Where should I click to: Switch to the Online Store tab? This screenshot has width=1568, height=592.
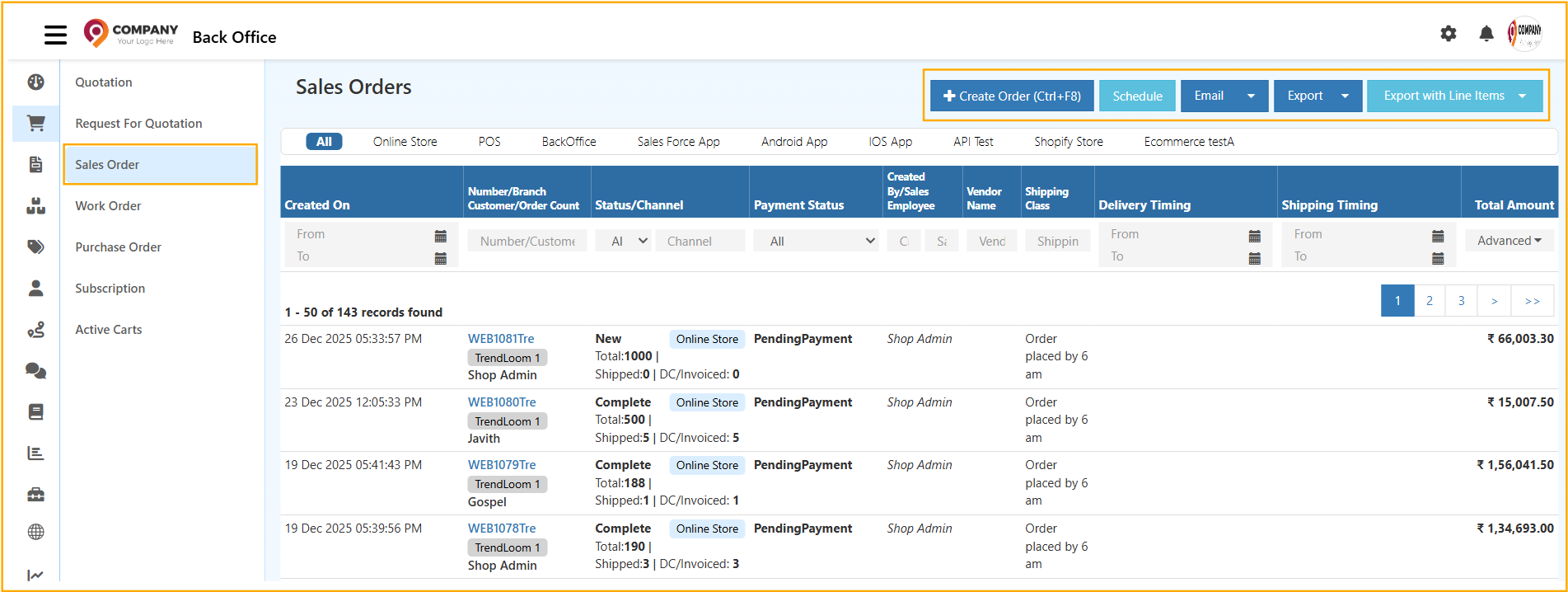[x=405, y=142]
